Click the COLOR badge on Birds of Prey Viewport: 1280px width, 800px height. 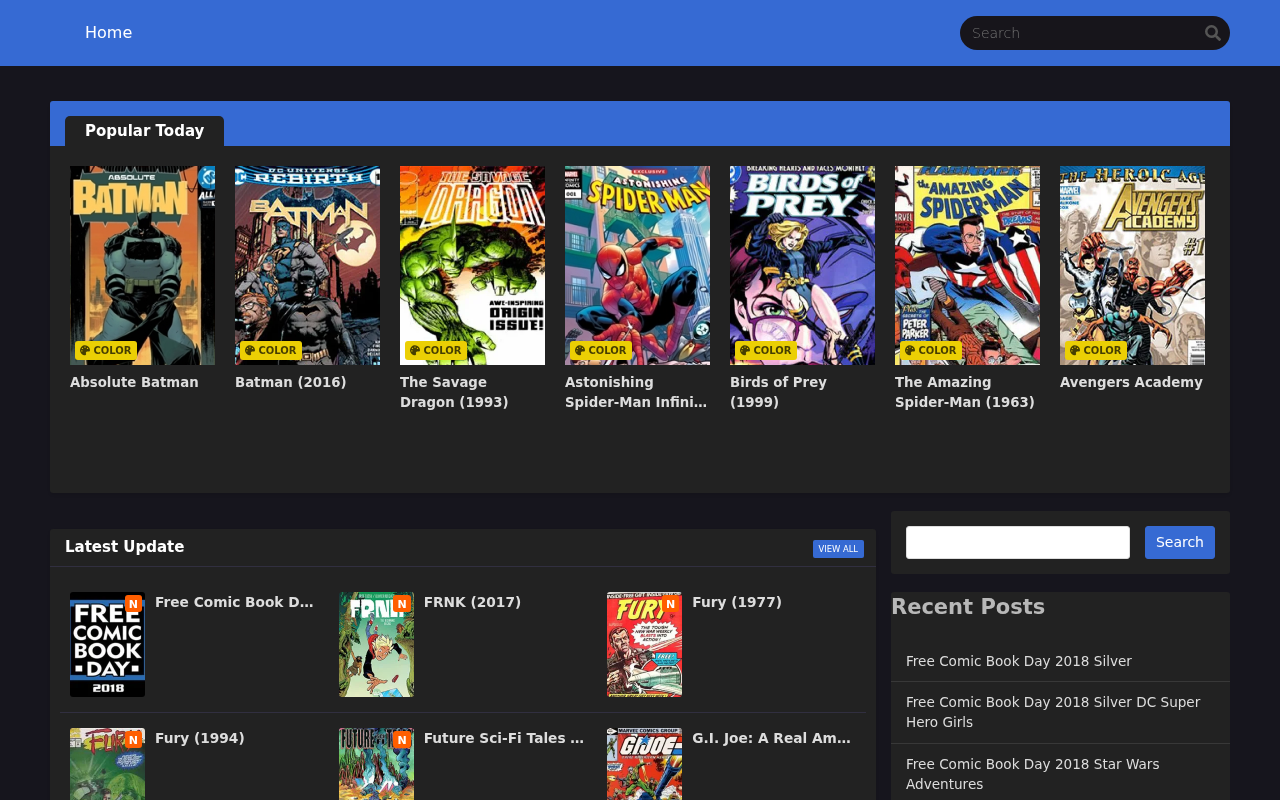pyautogui.click(x=766, y=350)
